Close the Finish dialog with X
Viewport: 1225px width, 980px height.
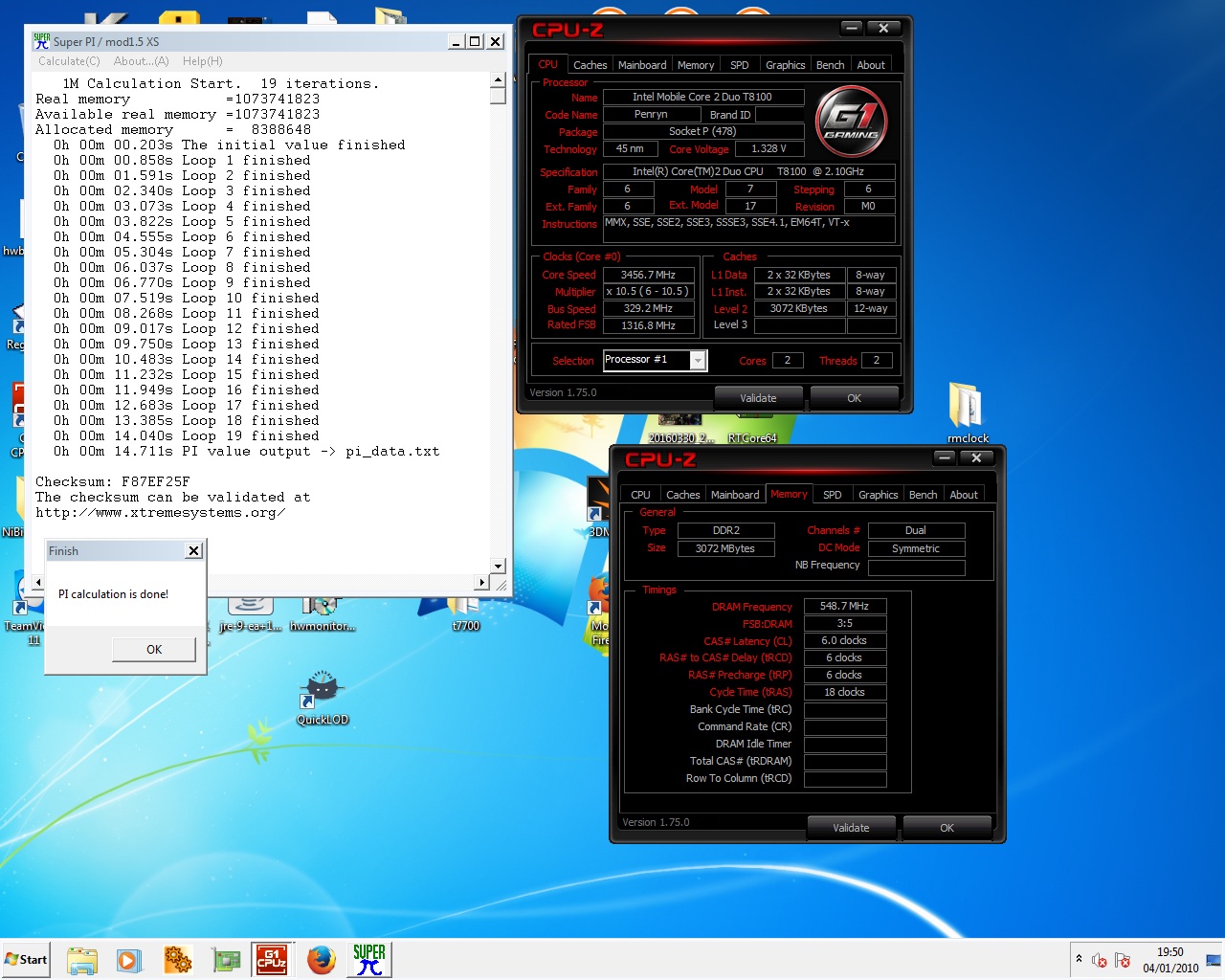pos(193,550)
